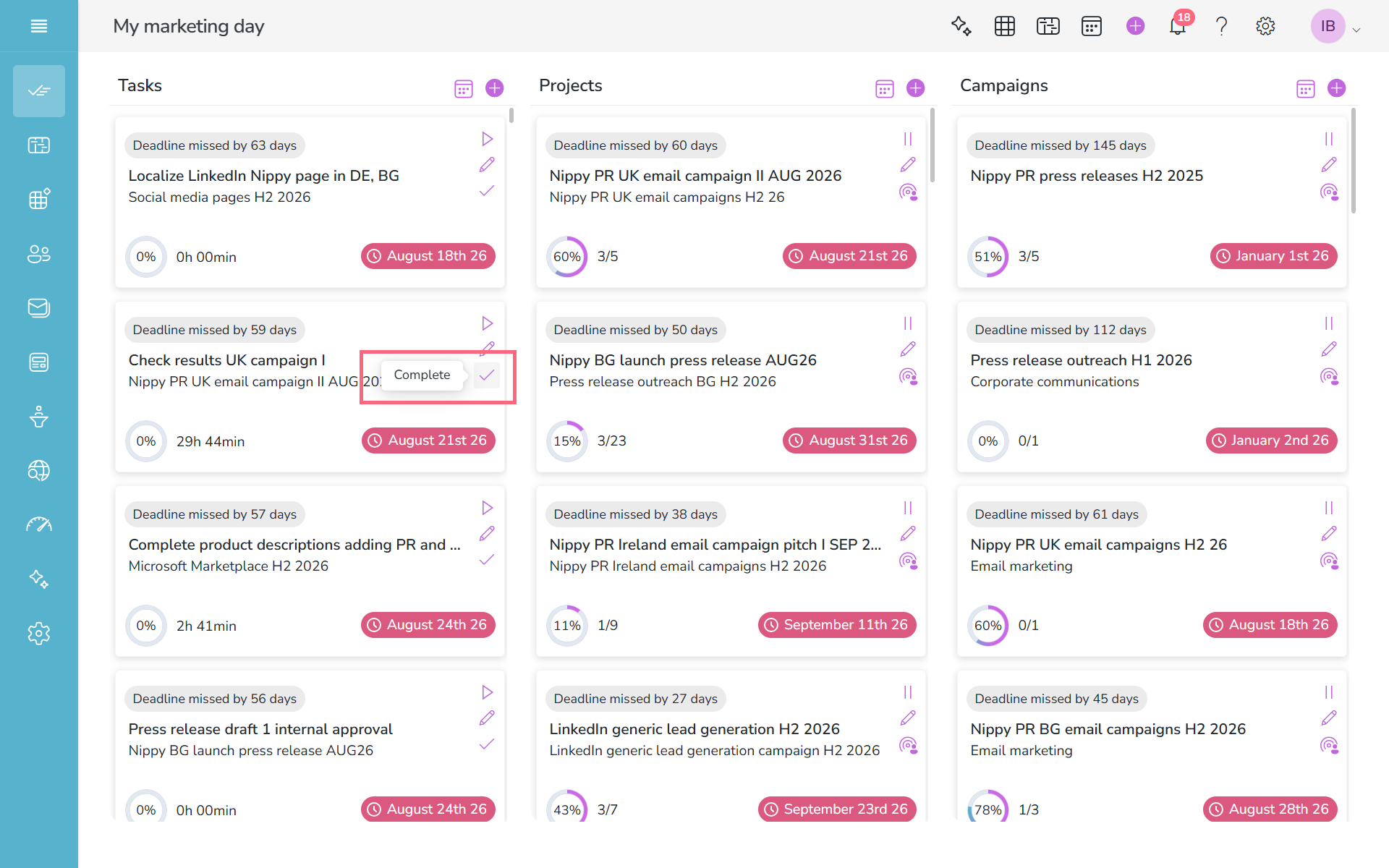Image resolution: width=1389 pixels, height=868 pixels.
Task: Open notifications bell with 18 badge
Action: point(1178,26)
